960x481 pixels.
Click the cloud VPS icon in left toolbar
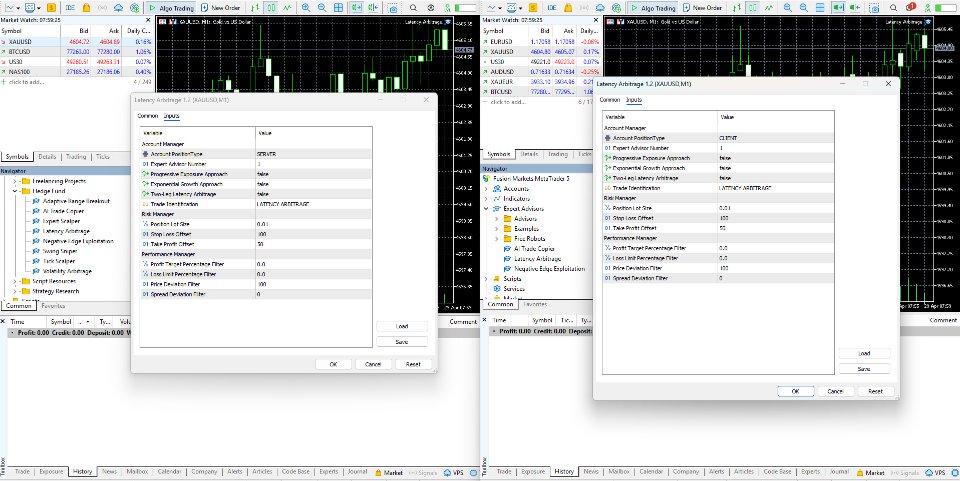click(x=118, y=8)
